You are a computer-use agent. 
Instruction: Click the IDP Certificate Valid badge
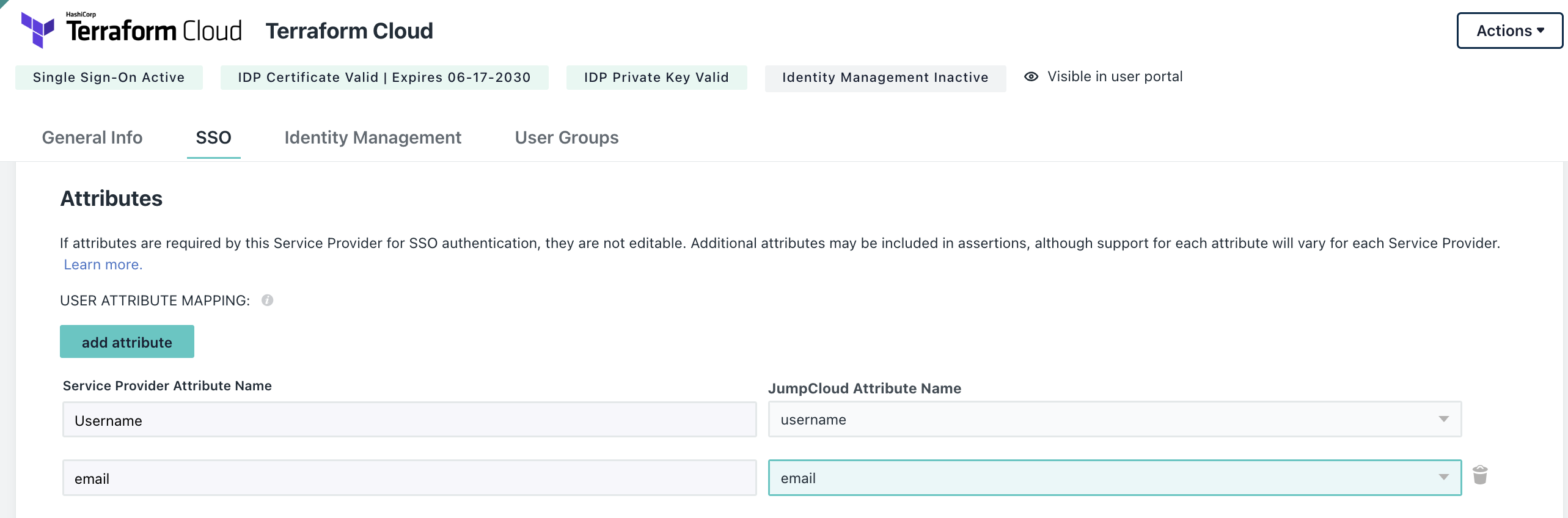pos(384,78)
